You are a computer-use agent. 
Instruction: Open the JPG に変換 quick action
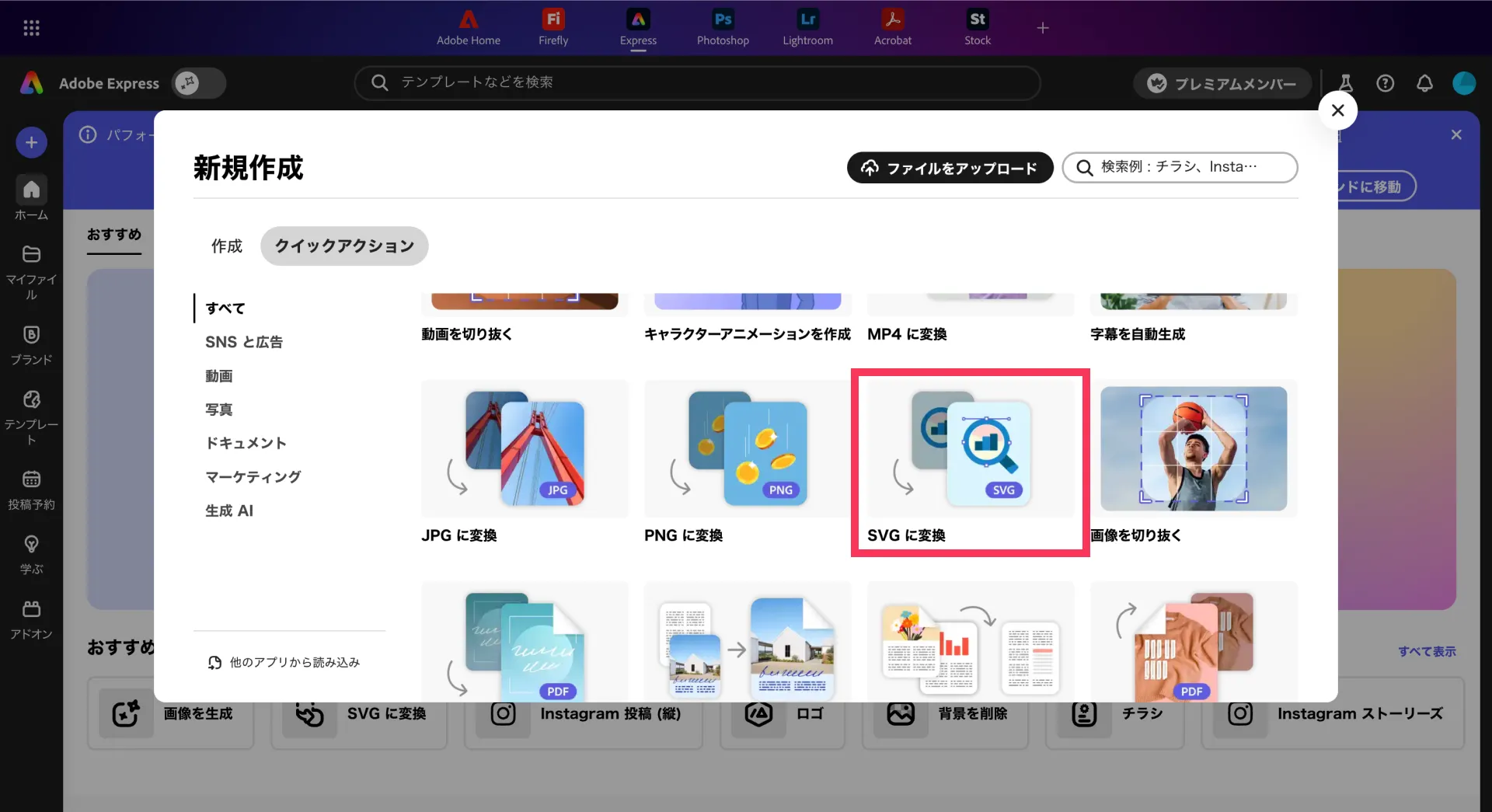524,462
